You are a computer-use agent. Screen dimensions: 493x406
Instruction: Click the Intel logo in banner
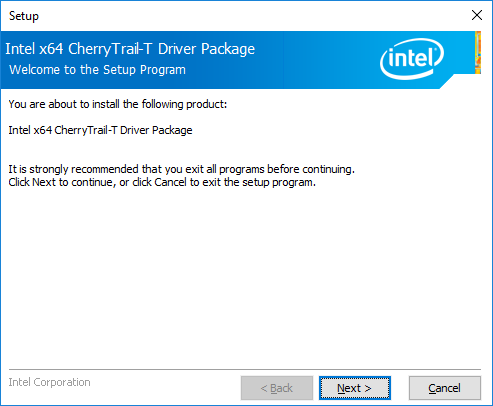412,59
